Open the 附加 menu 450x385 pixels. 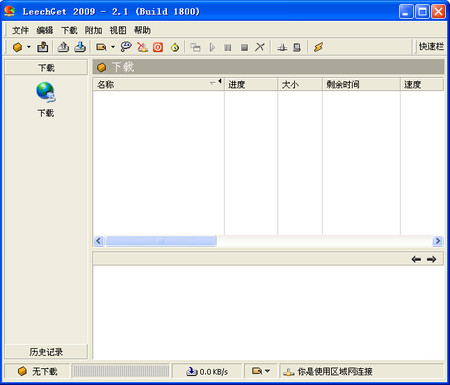(x=93, y=30)
